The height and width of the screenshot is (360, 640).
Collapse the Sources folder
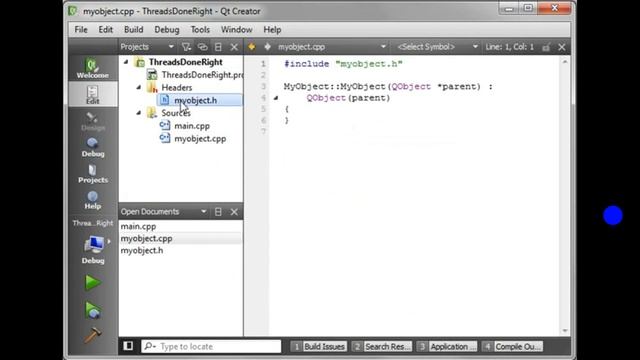coord(138,113)
